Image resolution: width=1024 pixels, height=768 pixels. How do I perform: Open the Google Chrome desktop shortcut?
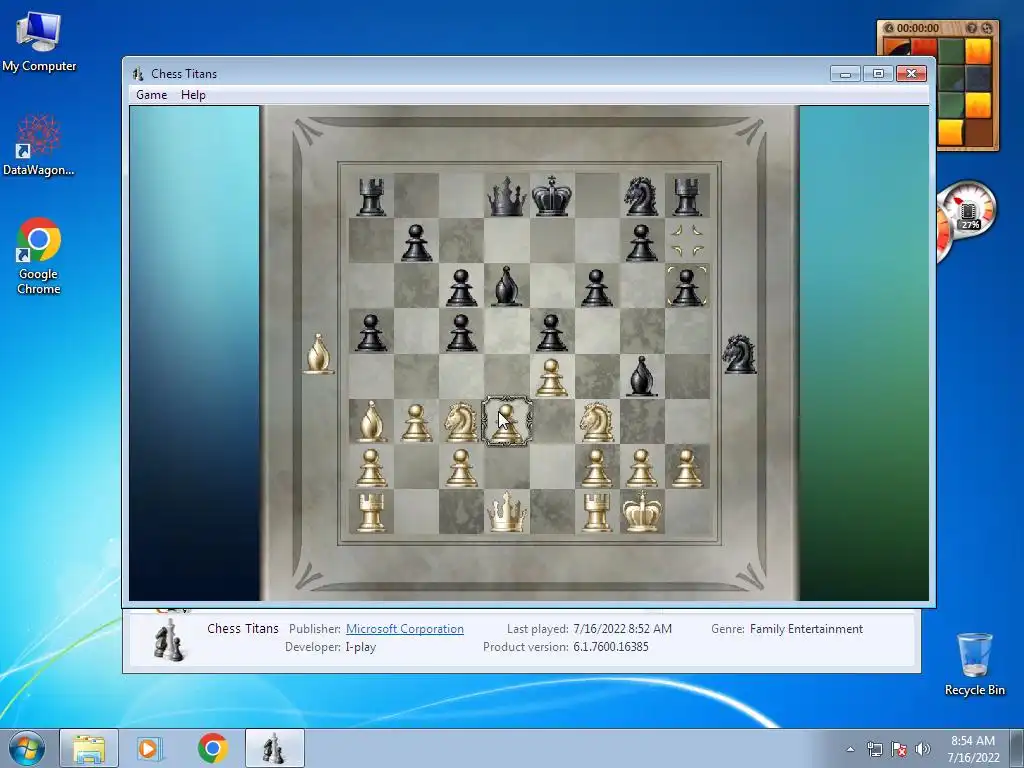39,256
